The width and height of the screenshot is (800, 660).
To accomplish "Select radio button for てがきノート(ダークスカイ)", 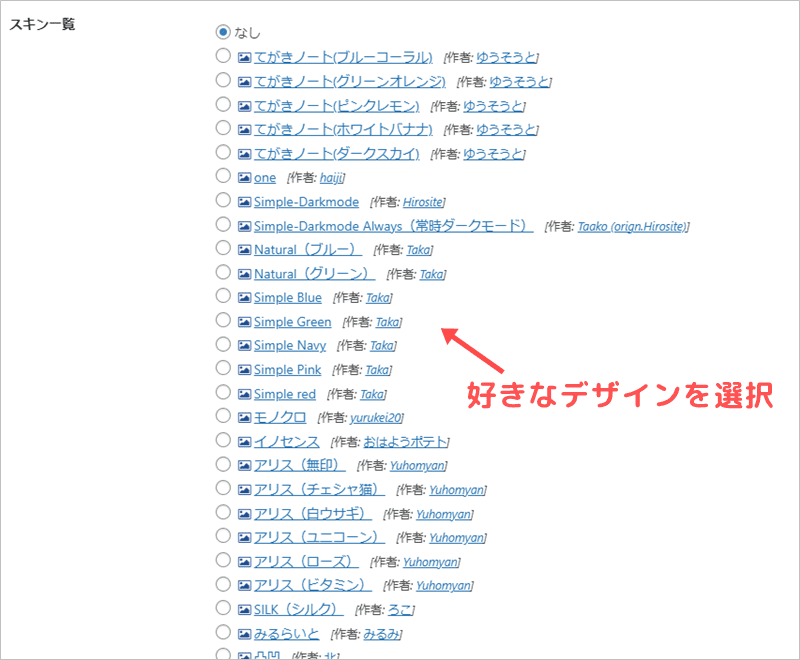I will point(223,153).
